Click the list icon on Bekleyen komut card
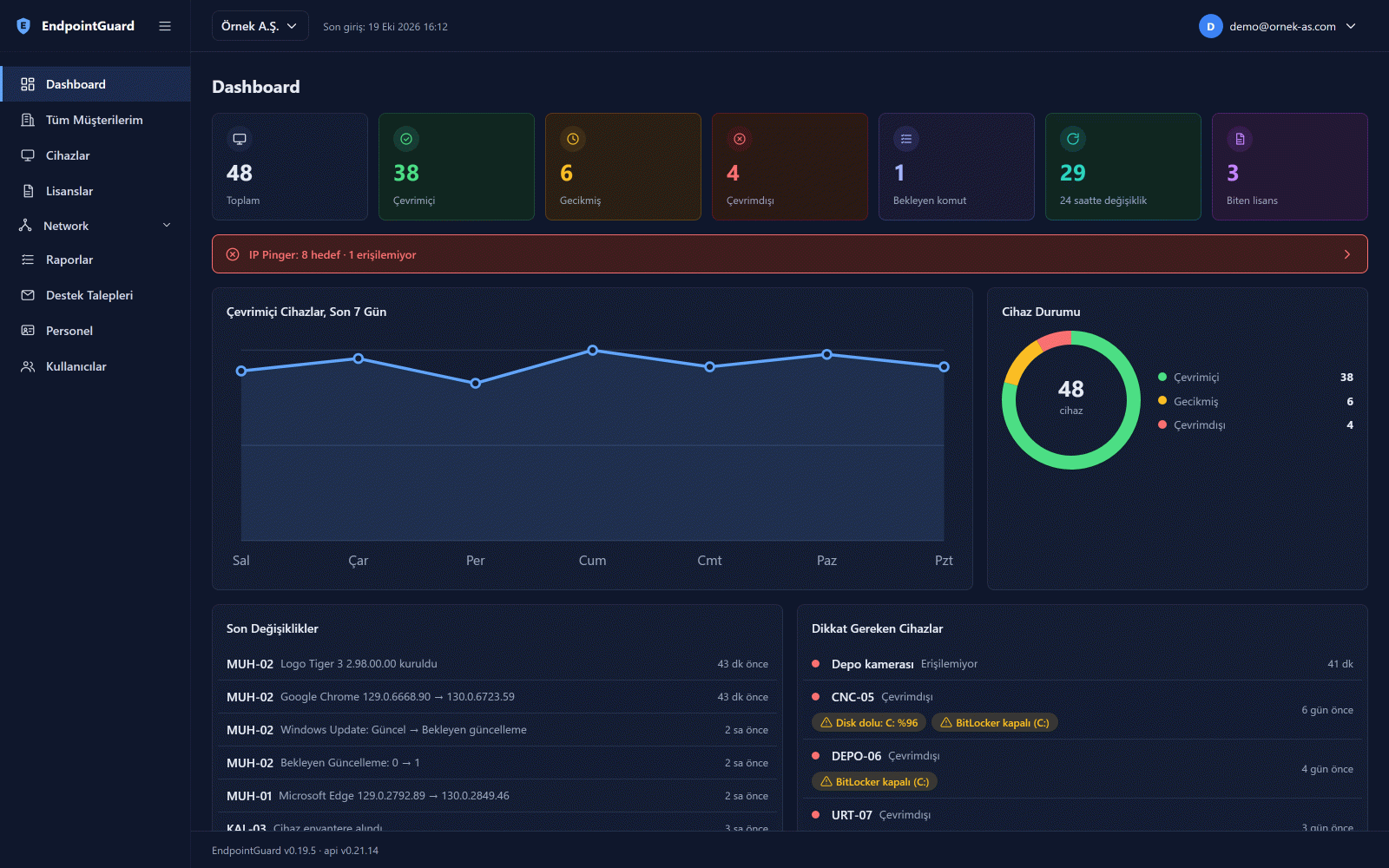Image resolution: width=1389 pixels, height=868 pixels. [906, 139]
